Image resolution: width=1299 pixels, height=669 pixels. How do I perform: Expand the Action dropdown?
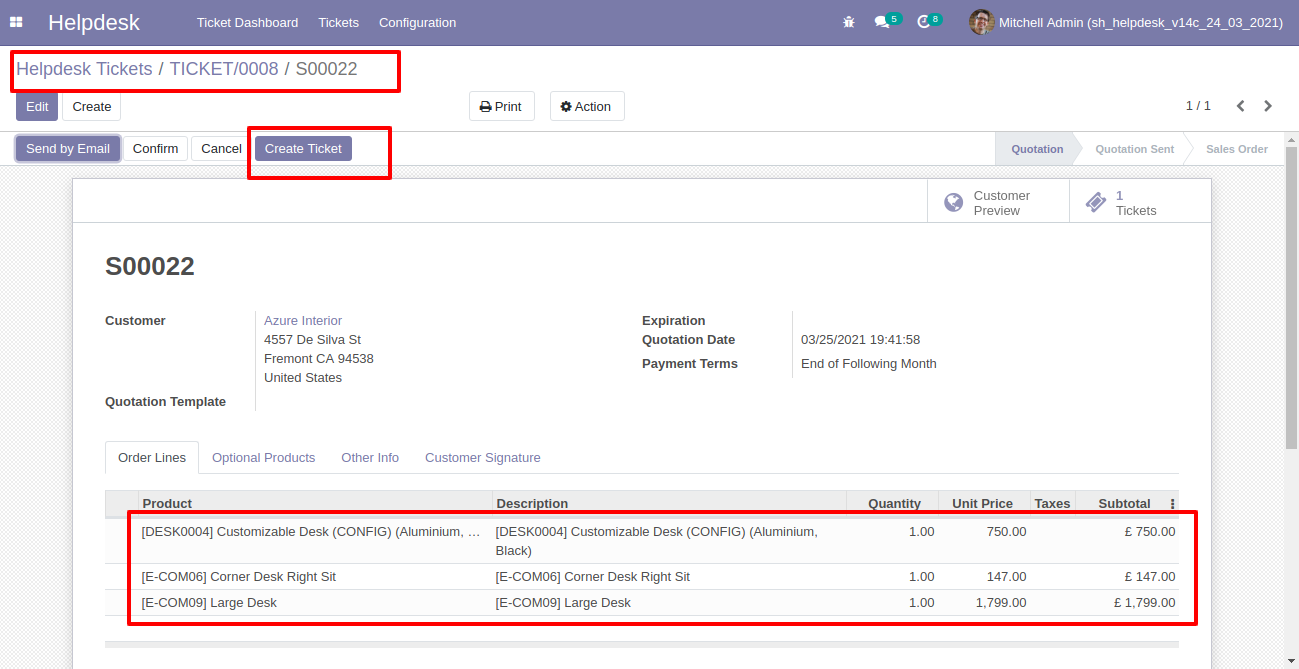586,106
